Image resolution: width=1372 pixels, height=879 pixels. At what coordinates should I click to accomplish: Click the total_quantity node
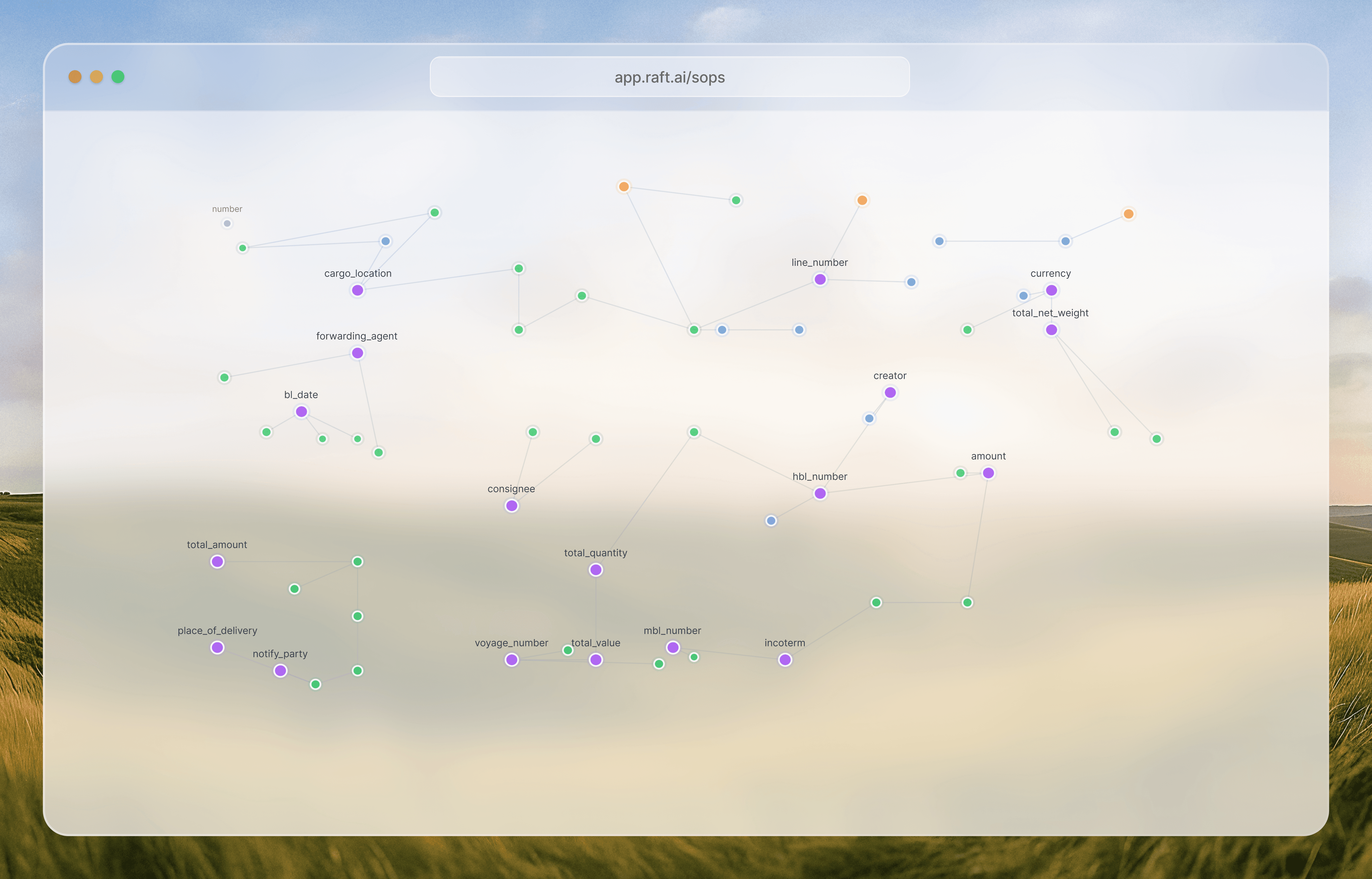click(596, 570)
